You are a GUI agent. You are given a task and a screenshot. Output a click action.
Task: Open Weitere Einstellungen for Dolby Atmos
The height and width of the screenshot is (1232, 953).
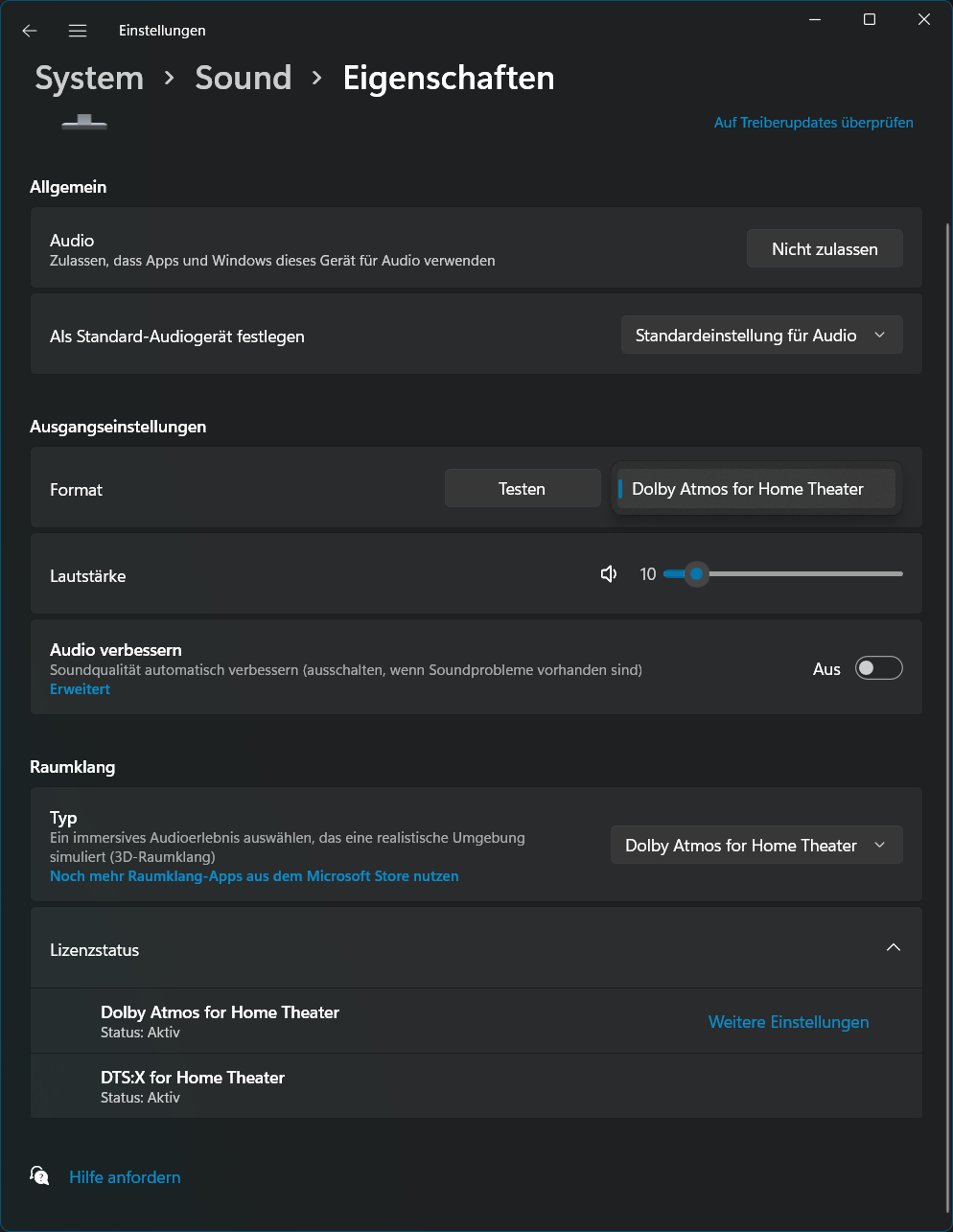point(788,1022)
